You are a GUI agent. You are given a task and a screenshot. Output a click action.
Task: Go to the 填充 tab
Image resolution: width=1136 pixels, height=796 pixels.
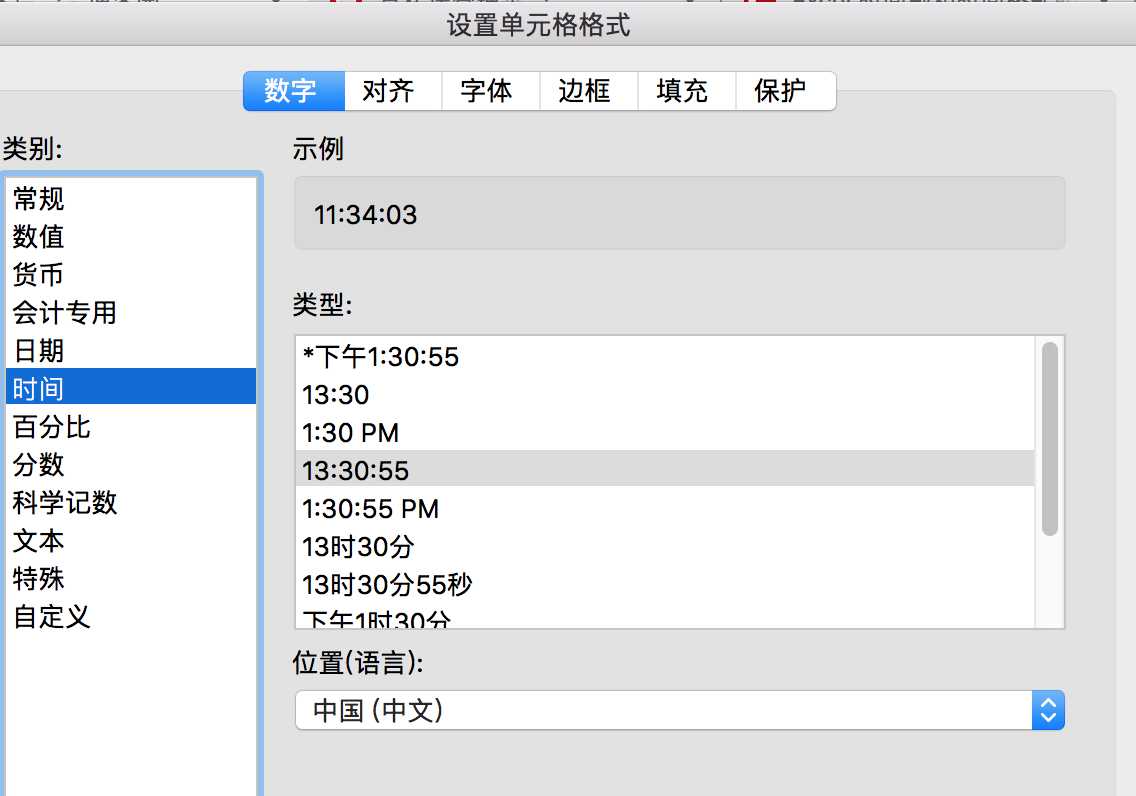682,91
